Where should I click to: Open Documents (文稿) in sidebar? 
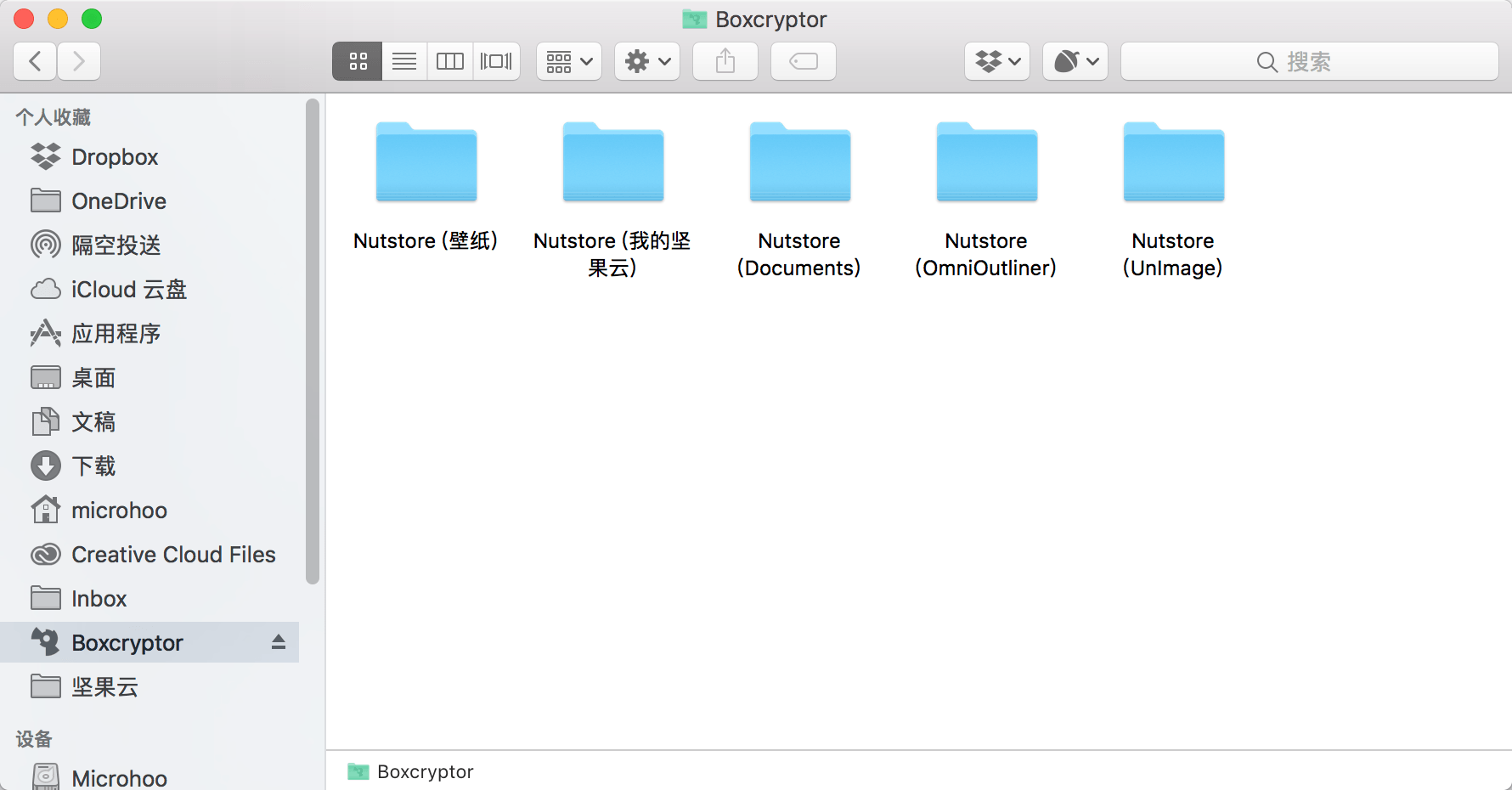(150, 422)
